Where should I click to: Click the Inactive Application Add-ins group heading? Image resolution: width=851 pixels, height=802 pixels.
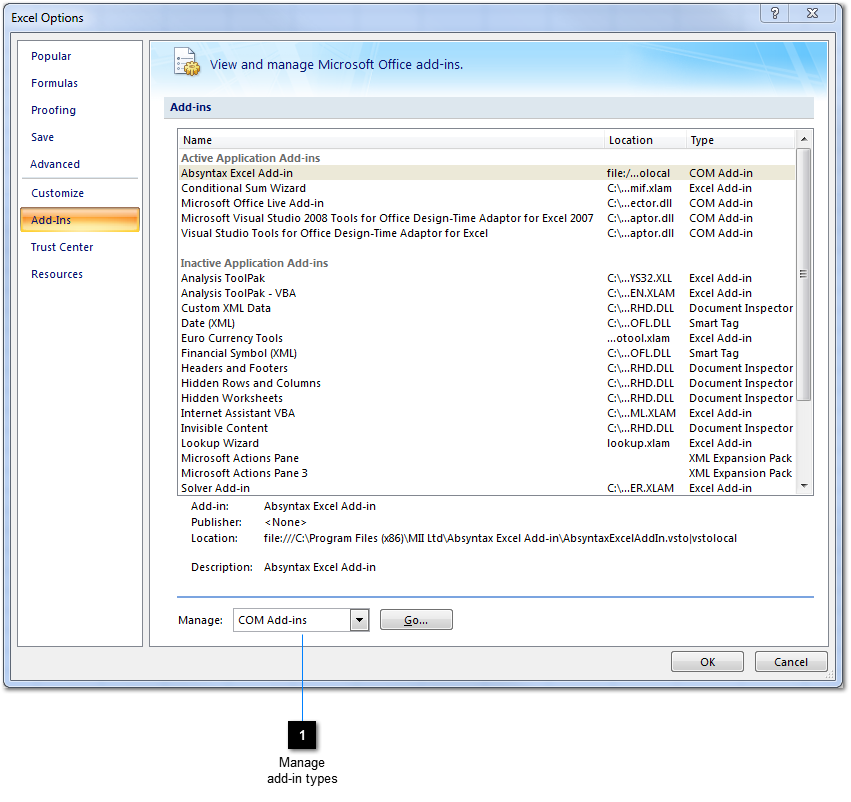tap(254, 263)
